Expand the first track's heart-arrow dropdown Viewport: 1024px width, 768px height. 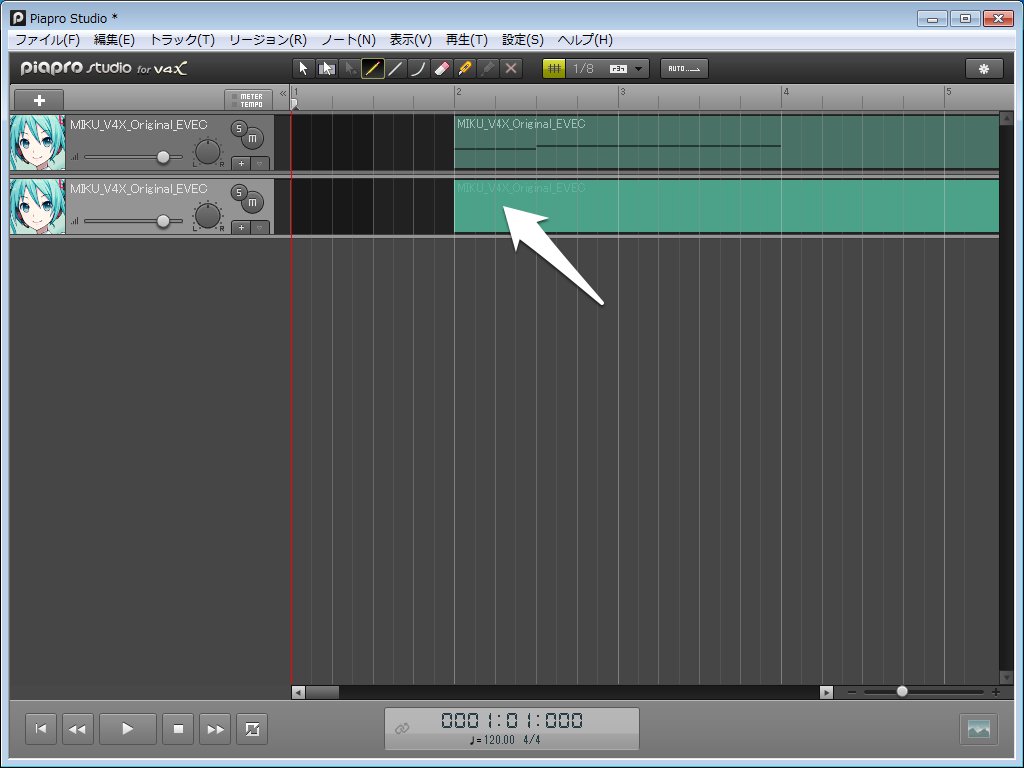[260, 163]
